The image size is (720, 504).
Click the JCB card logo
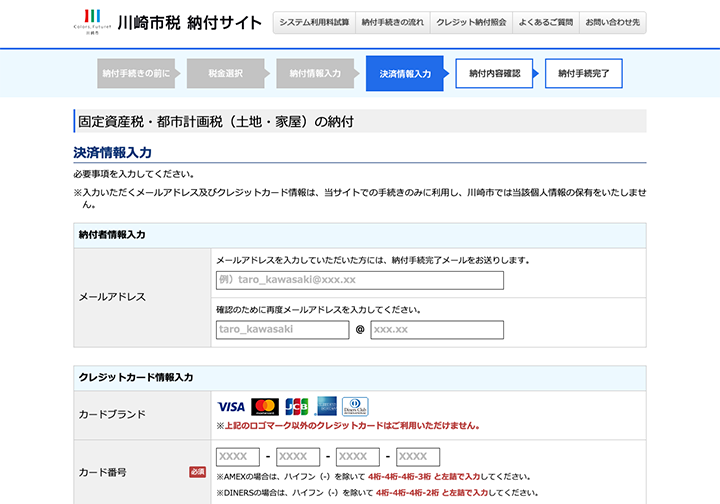click(296, 407)
